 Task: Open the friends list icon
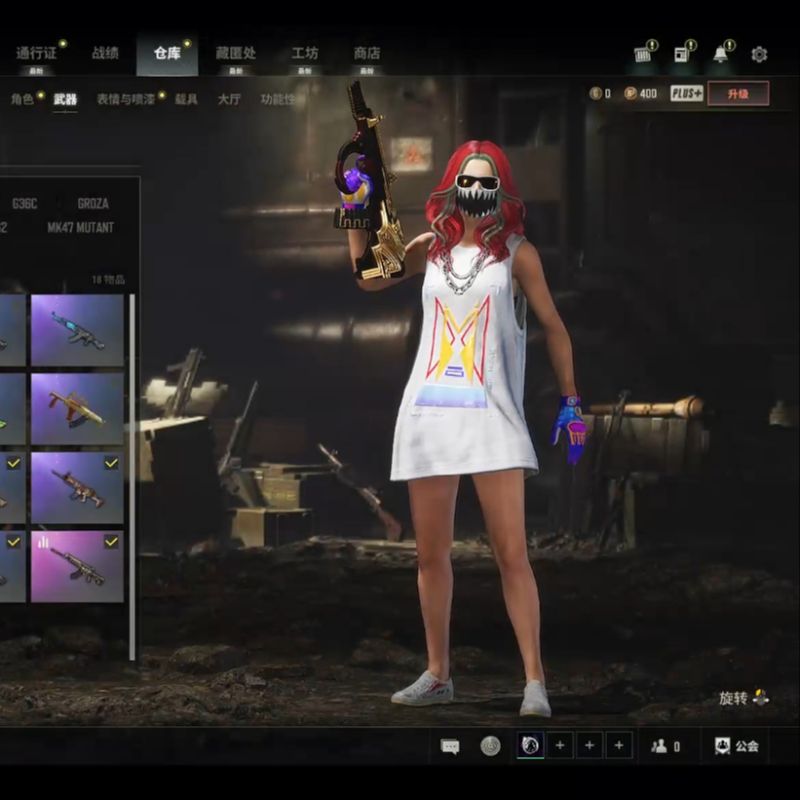(x=660, y=746)
